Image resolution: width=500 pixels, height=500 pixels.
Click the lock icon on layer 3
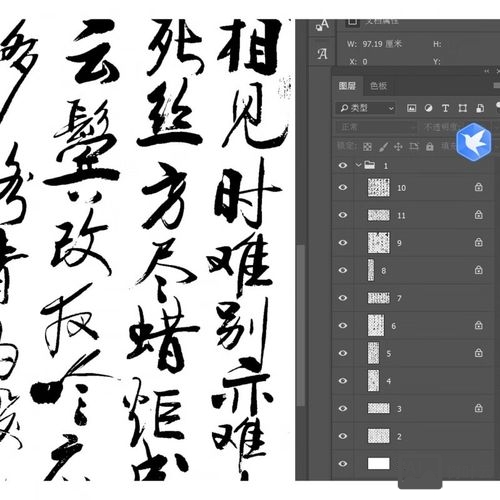[x=479, y=408]
